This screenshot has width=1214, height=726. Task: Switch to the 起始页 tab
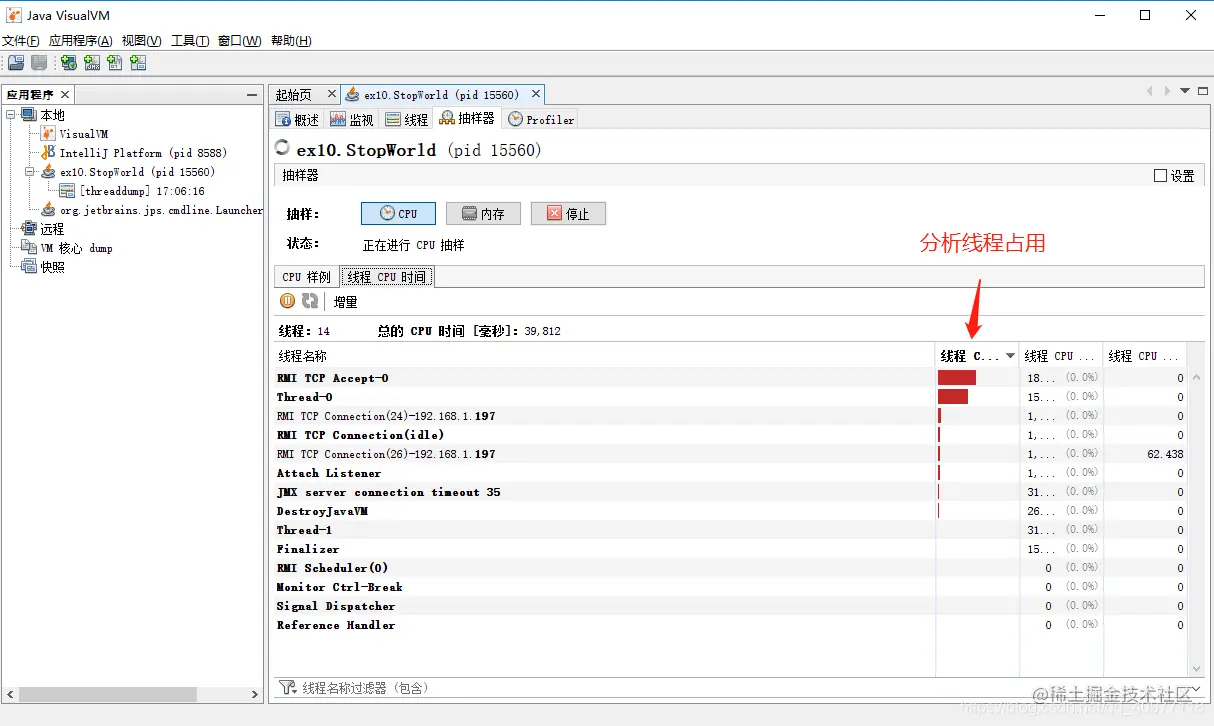point(294,95)
